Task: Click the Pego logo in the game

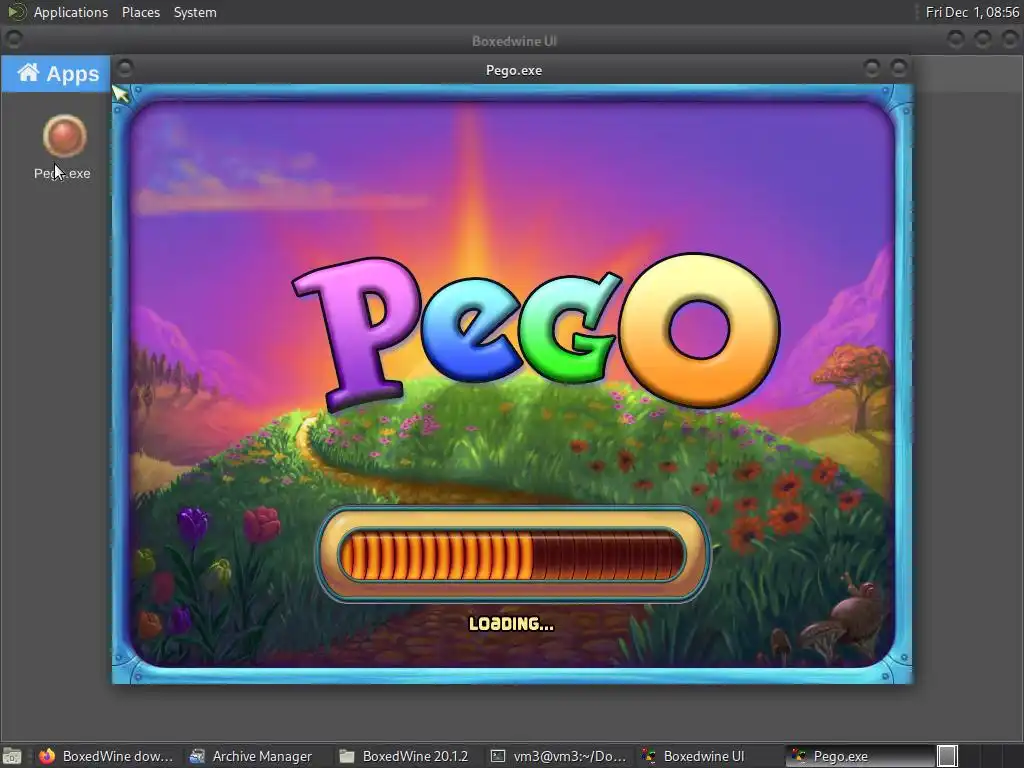Action: 536,332
